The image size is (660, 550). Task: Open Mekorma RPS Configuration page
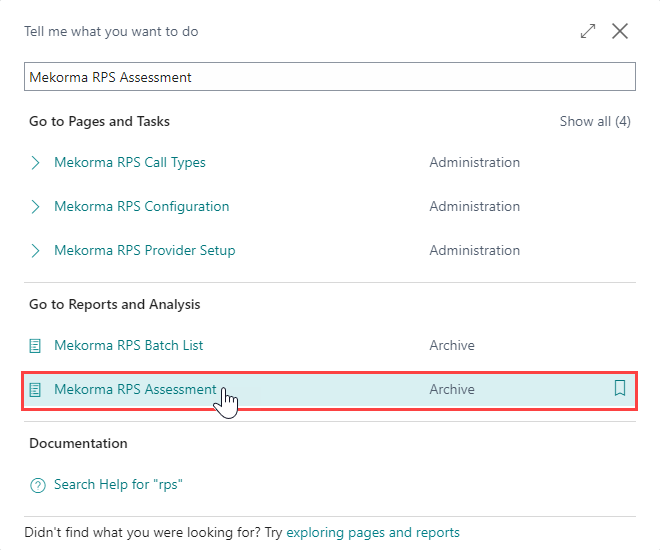click(141, 206)
